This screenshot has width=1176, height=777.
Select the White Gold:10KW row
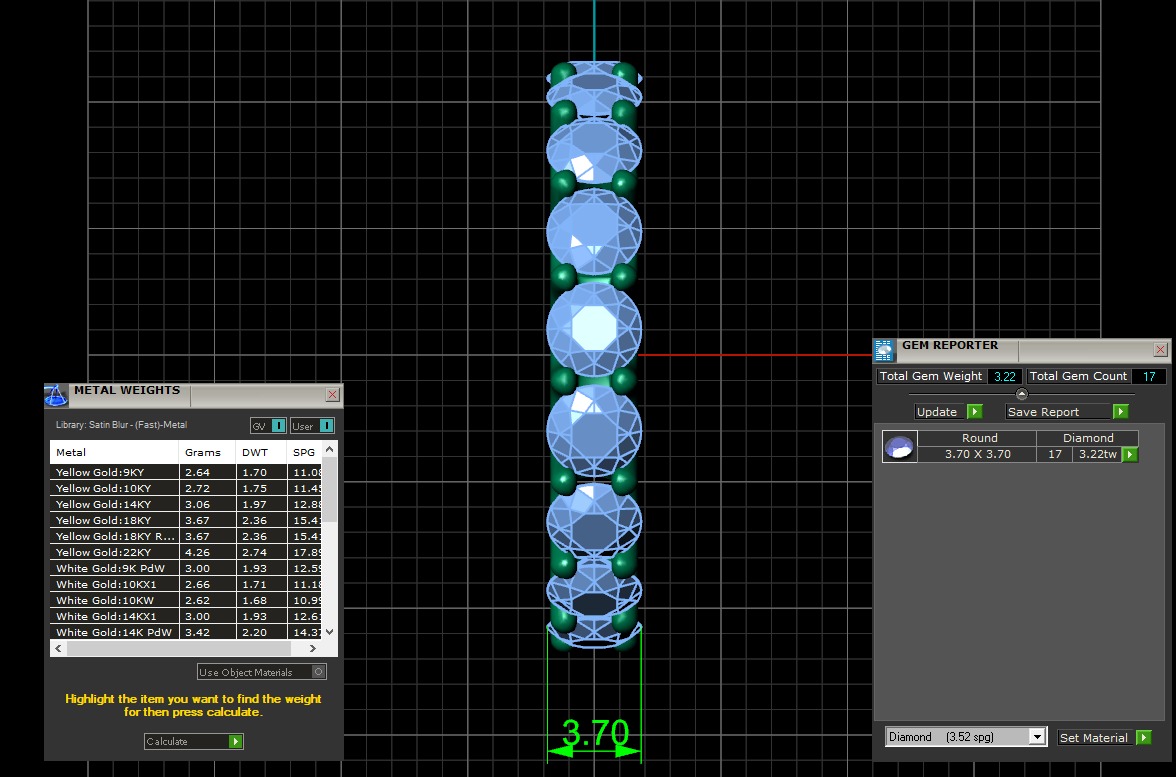(x=186, y=600)
